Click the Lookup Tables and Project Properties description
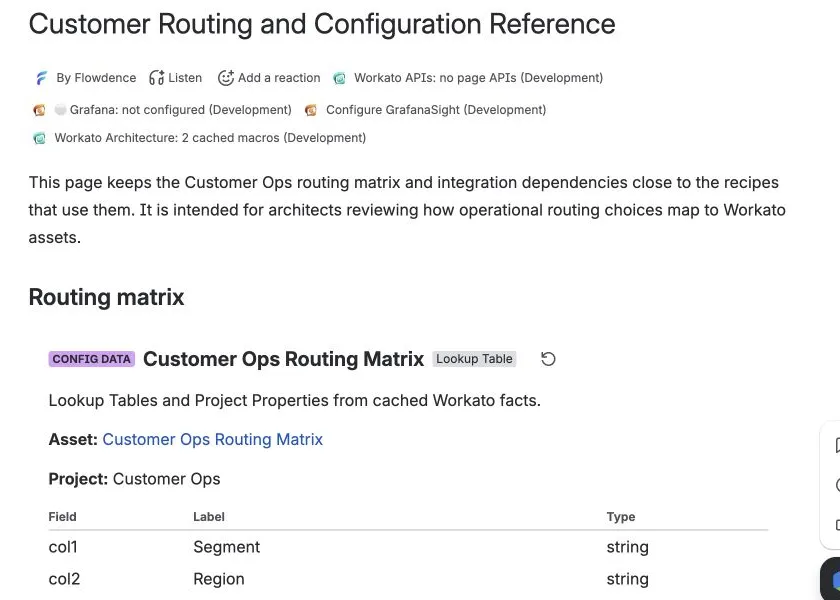The image size is (840, 600). (x=295, y=401)
